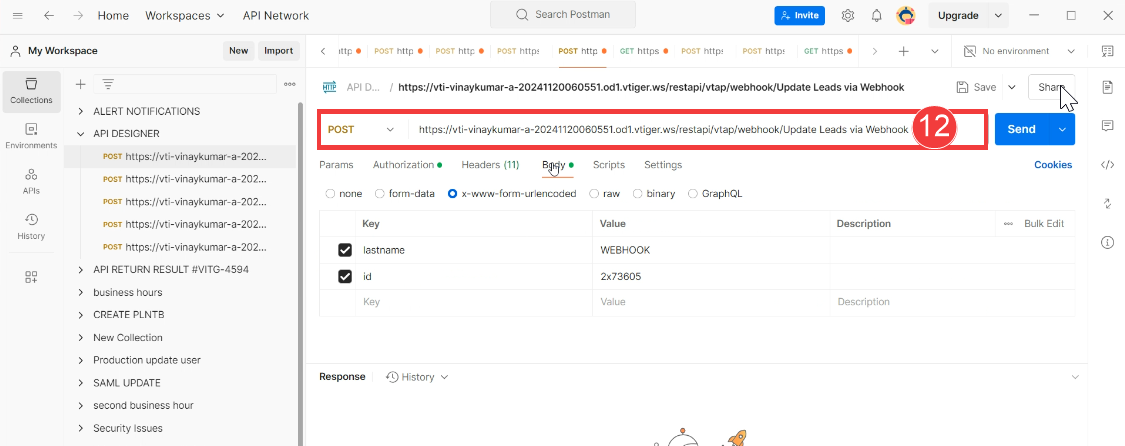
Task: Open the Save options dropdown arrow
Action: tap(1012, 87)
